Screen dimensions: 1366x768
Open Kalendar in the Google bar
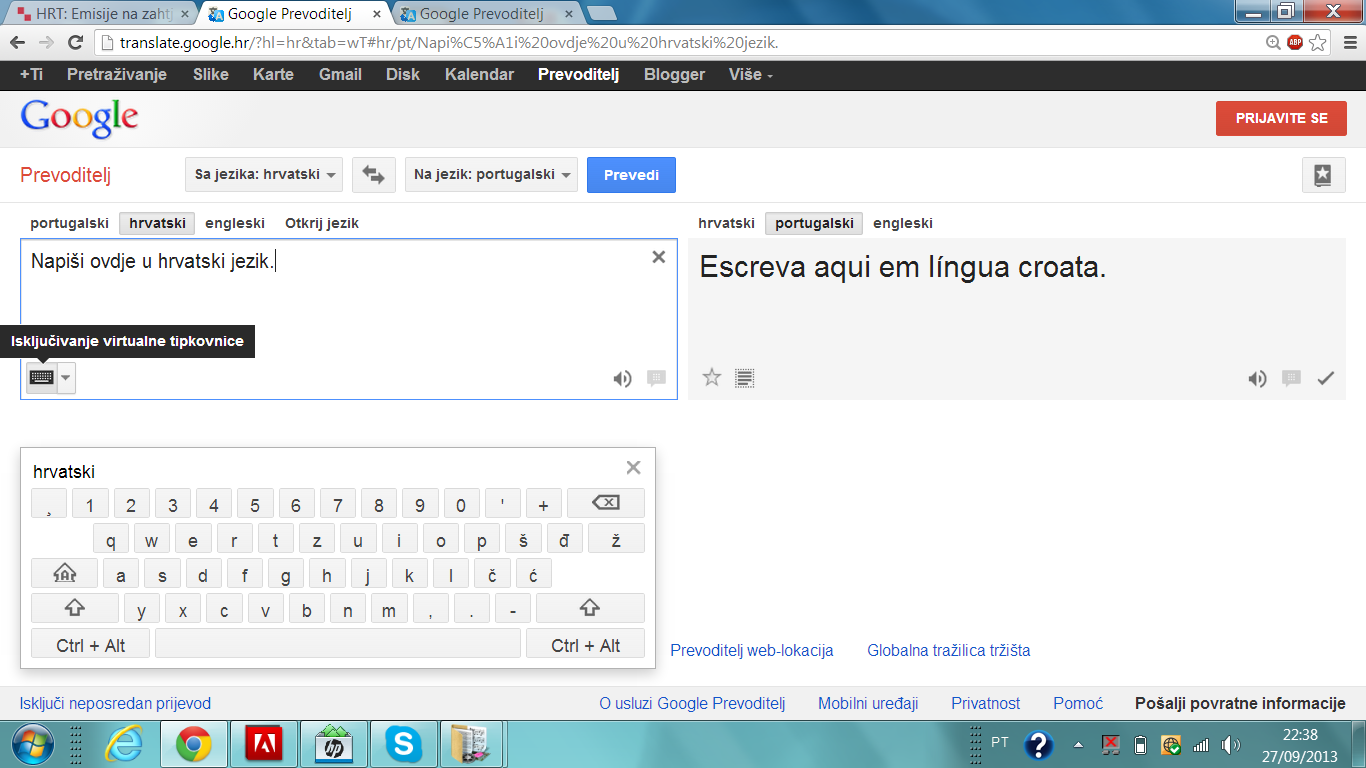[x=479, y=75]
